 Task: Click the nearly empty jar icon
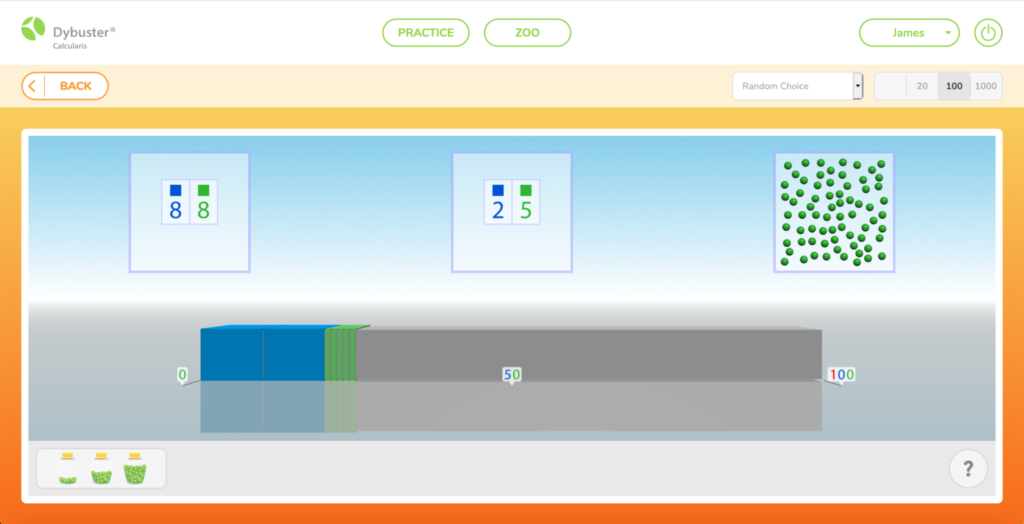67,468
